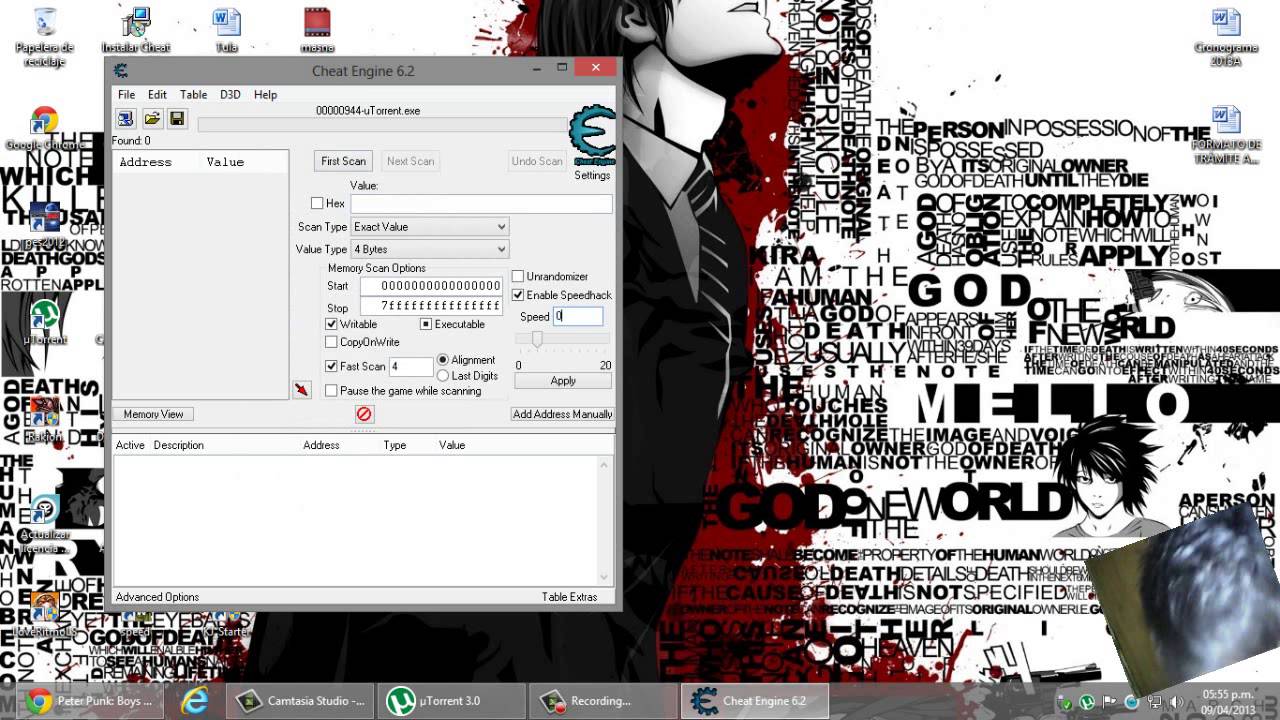Enable the Hex checkbox
The height and width of the screenshot is (720, 1280).
coord(317,203)
